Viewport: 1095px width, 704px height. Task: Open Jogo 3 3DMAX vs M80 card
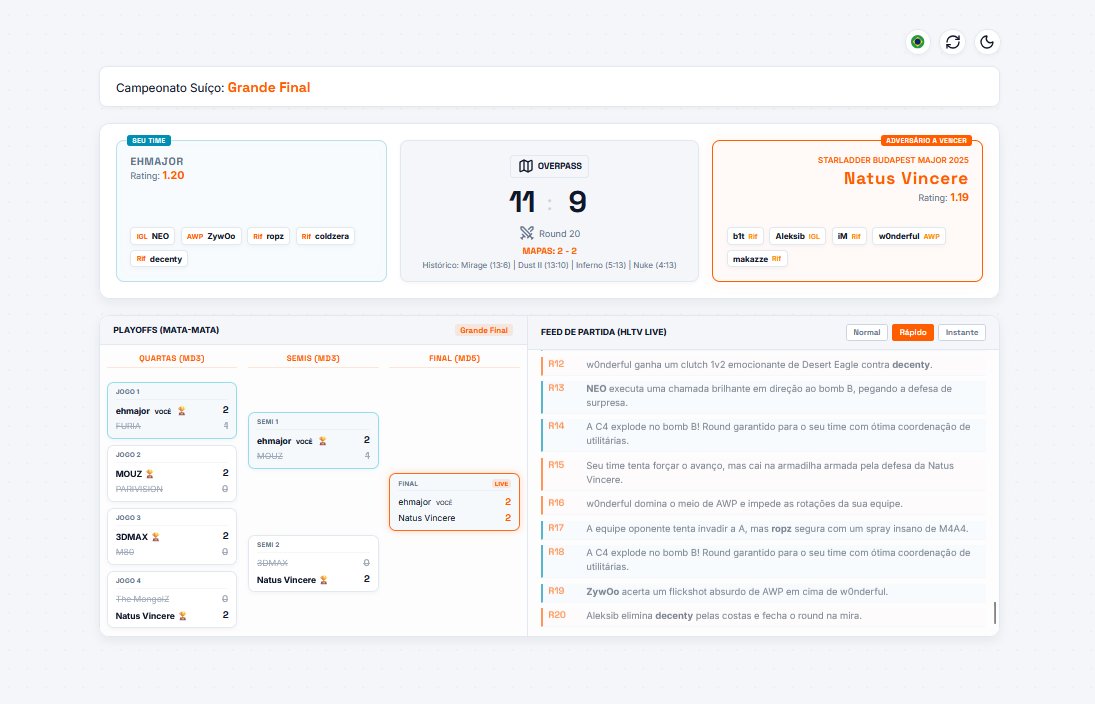pyautogui.click(x=172, y=536)
